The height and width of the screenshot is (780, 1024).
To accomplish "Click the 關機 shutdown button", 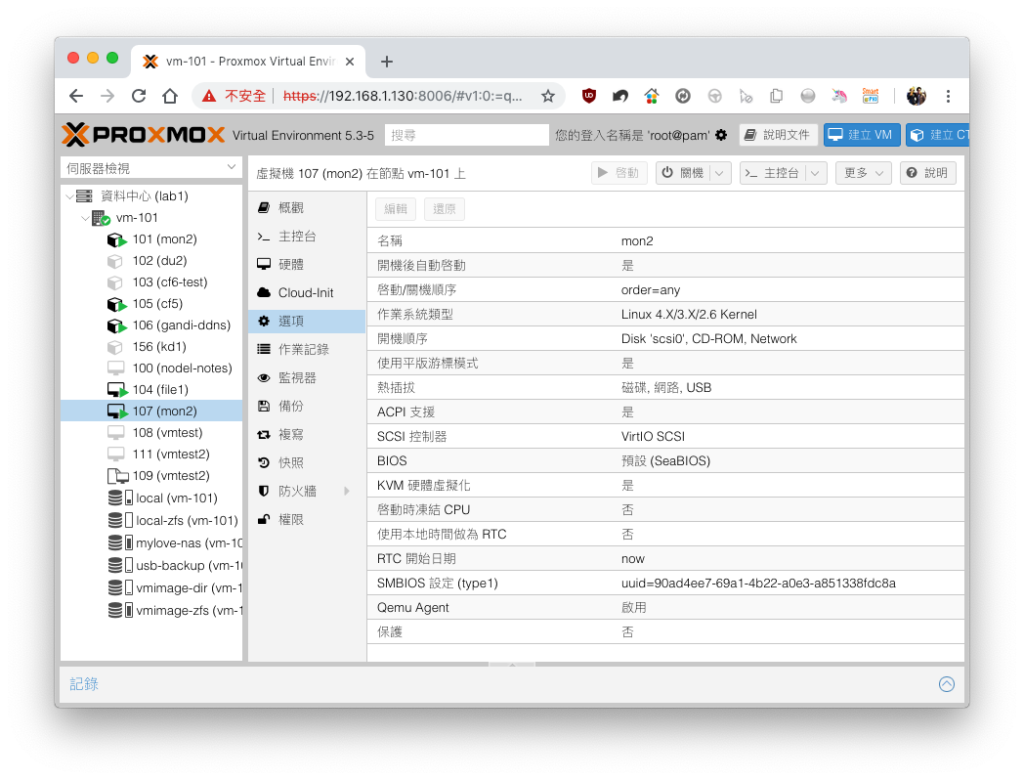I will [683, 173].
